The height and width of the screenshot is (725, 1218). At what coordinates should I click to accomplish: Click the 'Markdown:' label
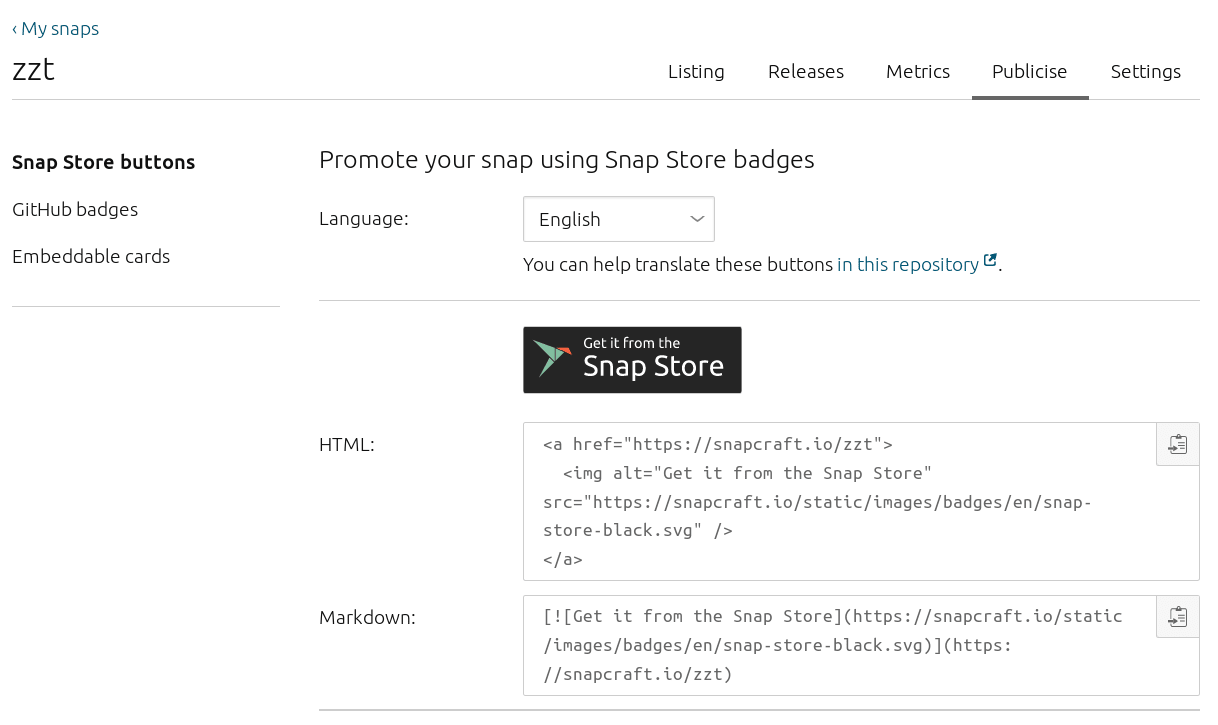click(367, 617)
